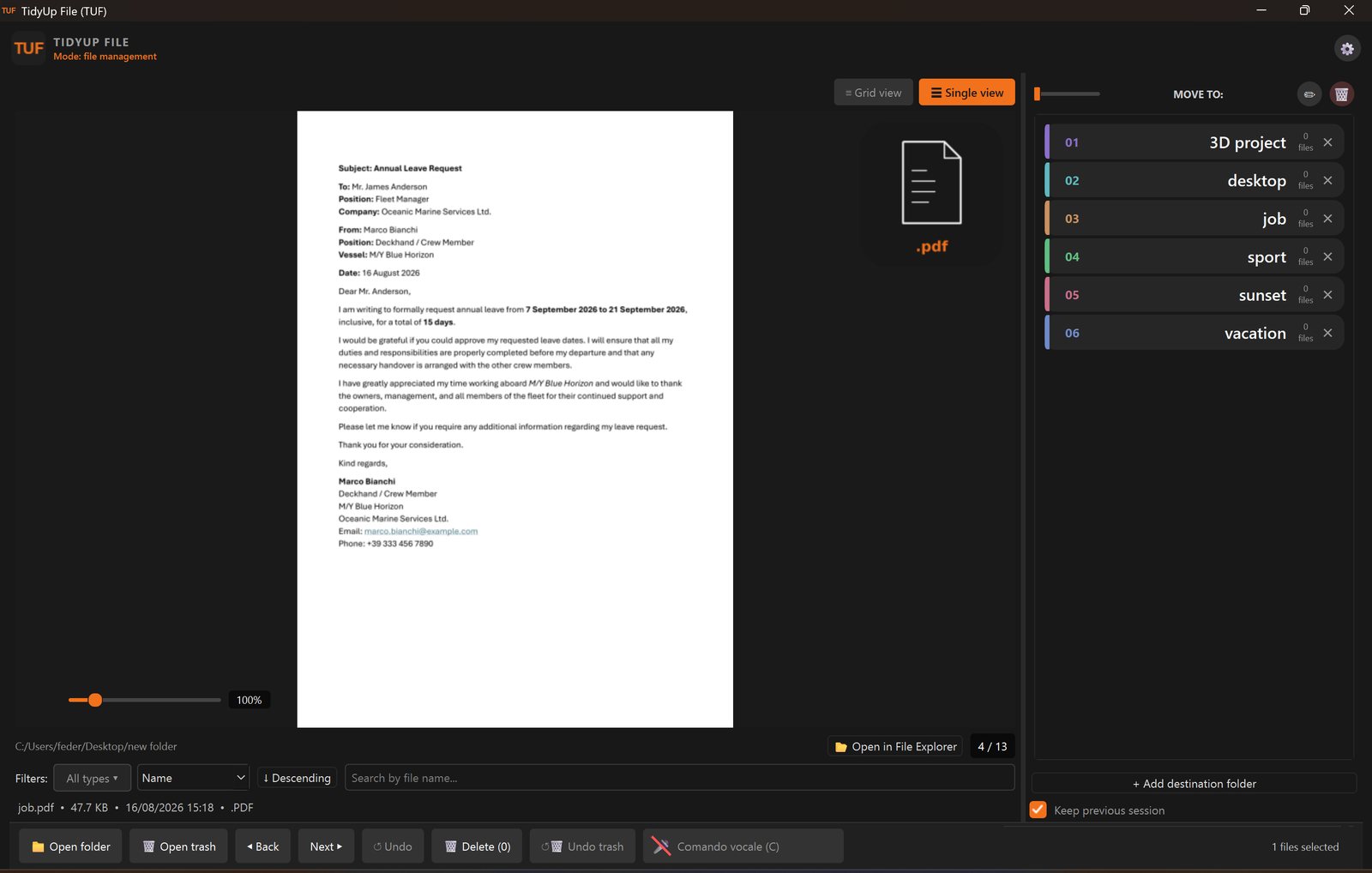Viewport: 1372px width, 873px height.
Task: Click Open in File Explorer
Action: (x=895, y=747)
